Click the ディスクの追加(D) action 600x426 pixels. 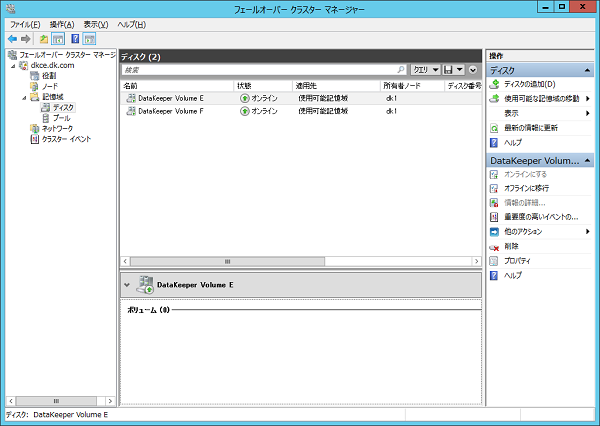tap(530, 84)
